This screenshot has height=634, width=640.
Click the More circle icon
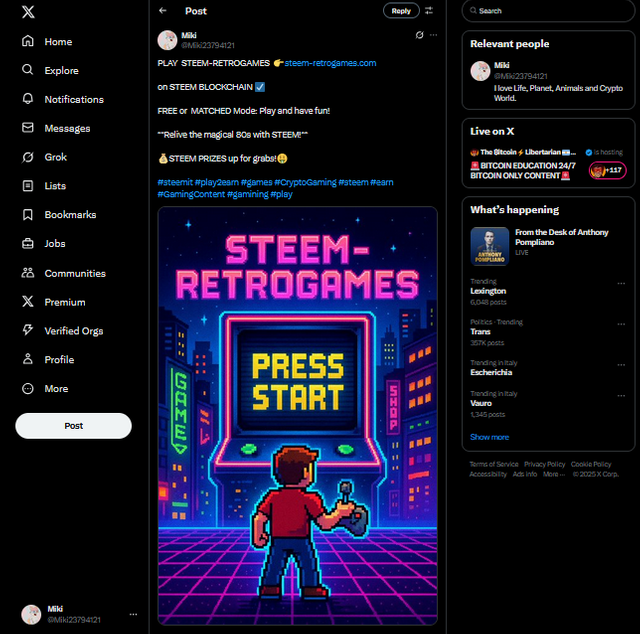click(28, 388)
